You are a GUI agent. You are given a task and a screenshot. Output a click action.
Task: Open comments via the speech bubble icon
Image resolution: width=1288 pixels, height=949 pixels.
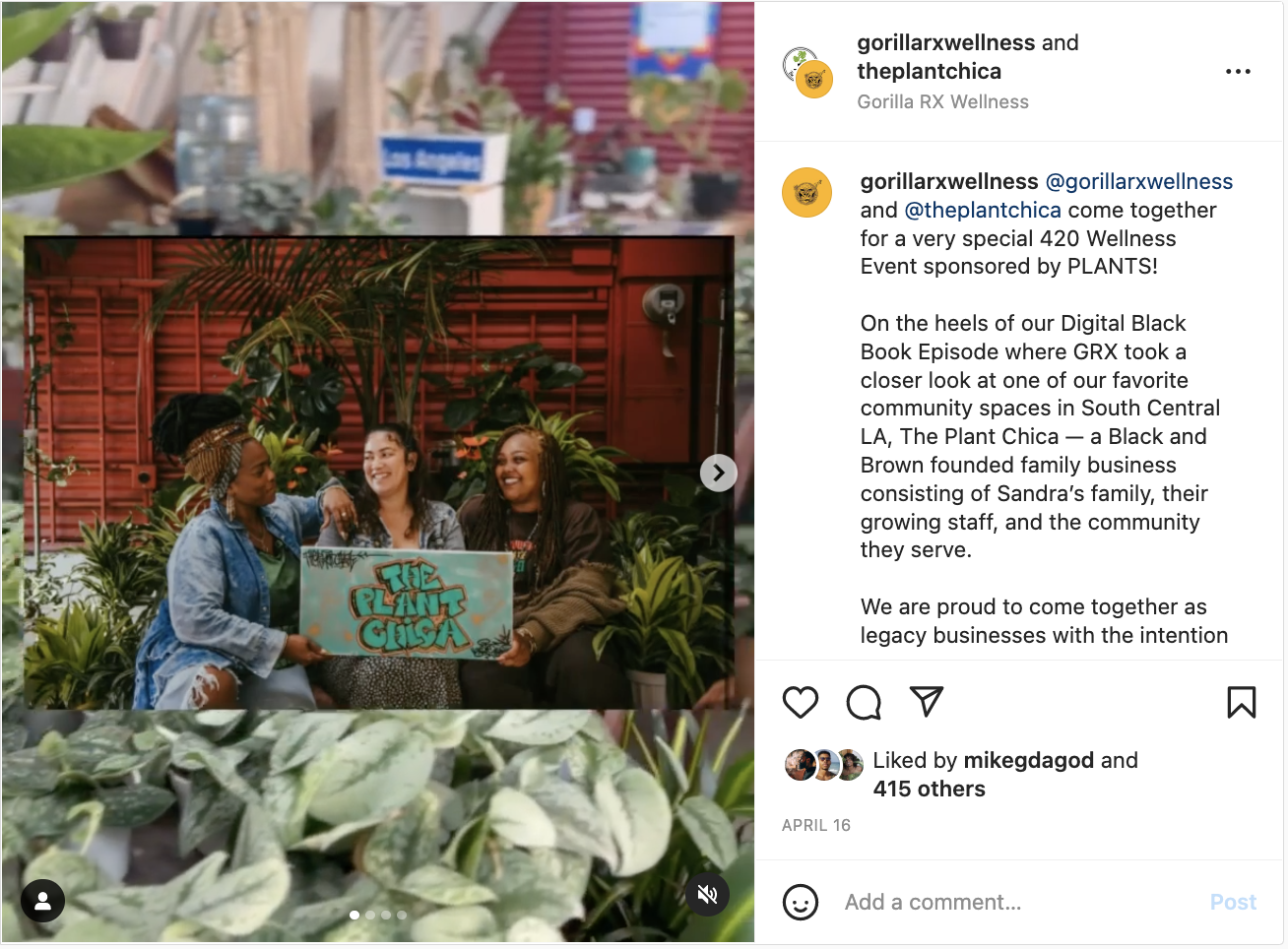864,702
